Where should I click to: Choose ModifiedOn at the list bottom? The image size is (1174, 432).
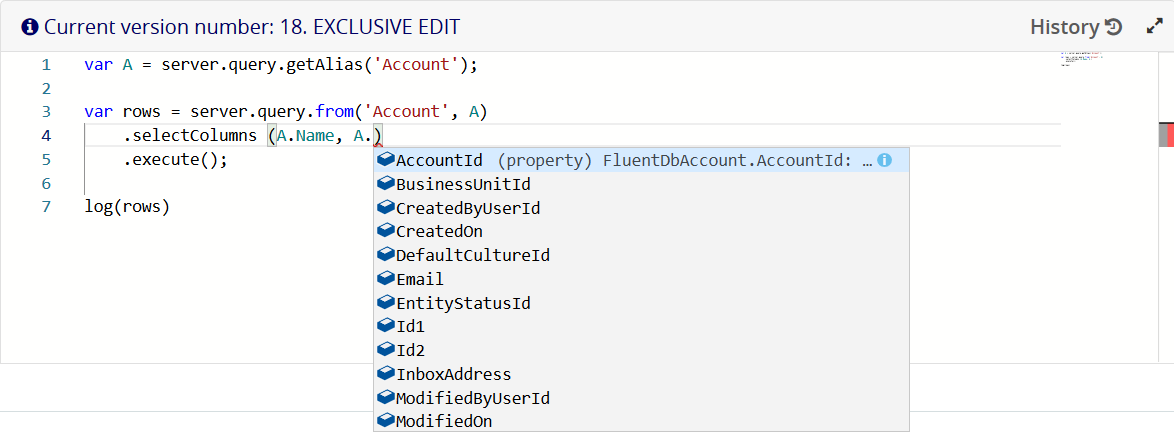(444, 421)
